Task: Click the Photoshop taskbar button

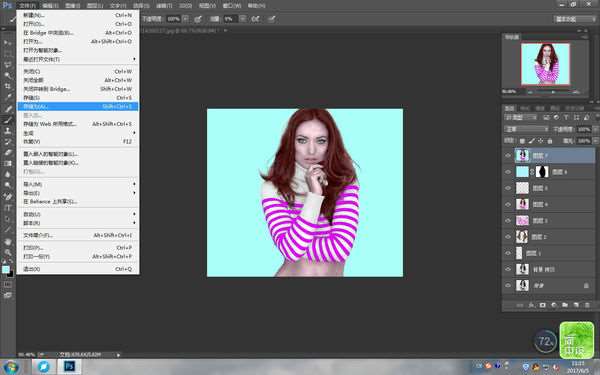Action: coord(69,367)
